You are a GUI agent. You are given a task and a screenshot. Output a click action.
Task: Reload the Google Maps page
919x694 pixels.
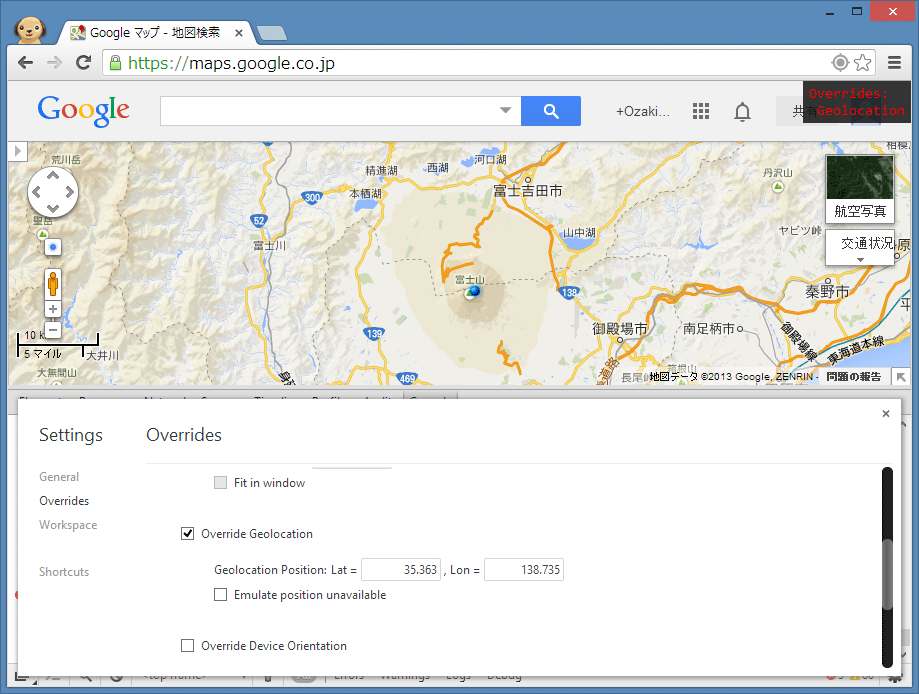click(x=83, y=63)
